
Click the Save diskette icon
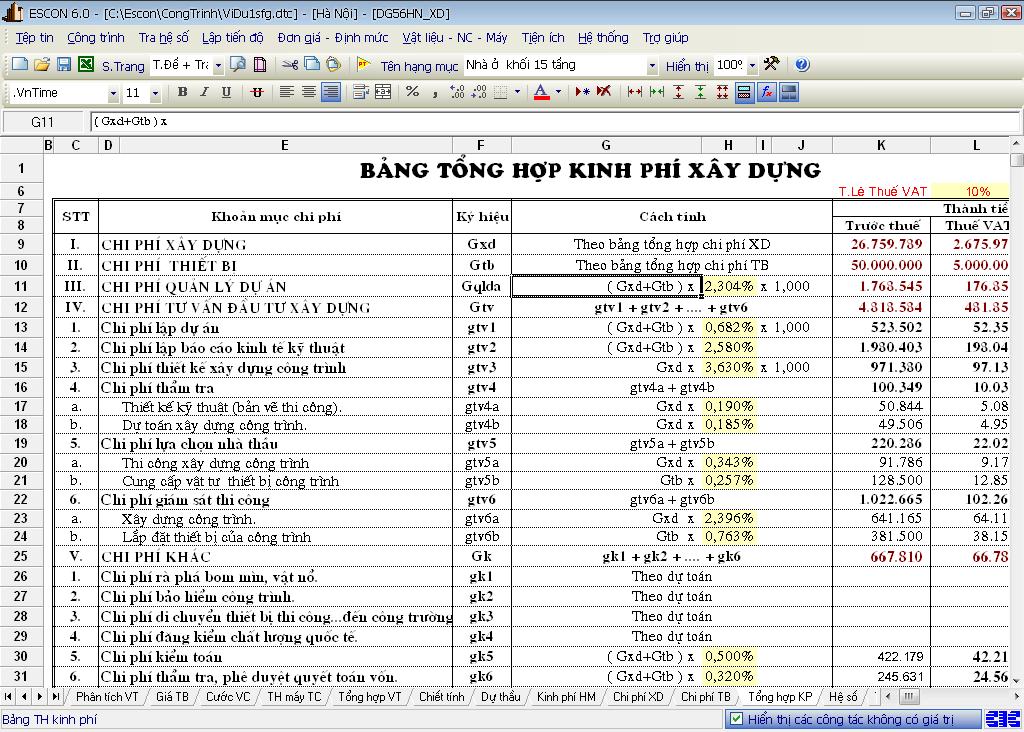64,65
